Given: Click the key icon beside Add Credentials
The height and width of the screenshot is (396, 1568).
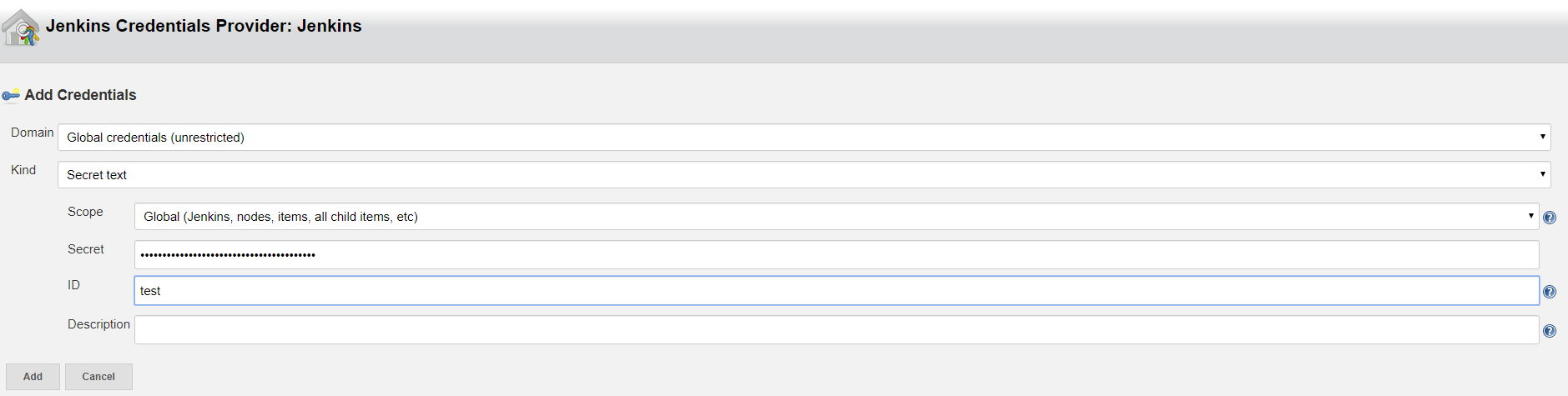Looking at the screenshot, I should pos(11,95).
